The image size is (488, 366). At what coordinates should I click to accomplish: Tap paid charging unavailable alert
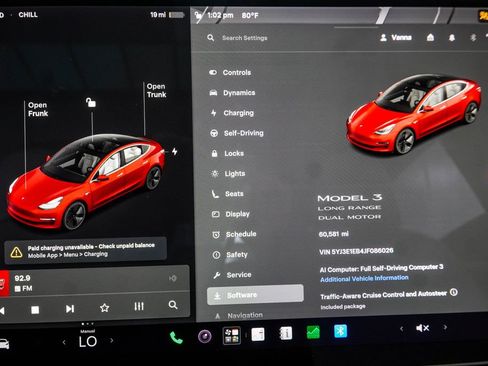click(86, 250)
